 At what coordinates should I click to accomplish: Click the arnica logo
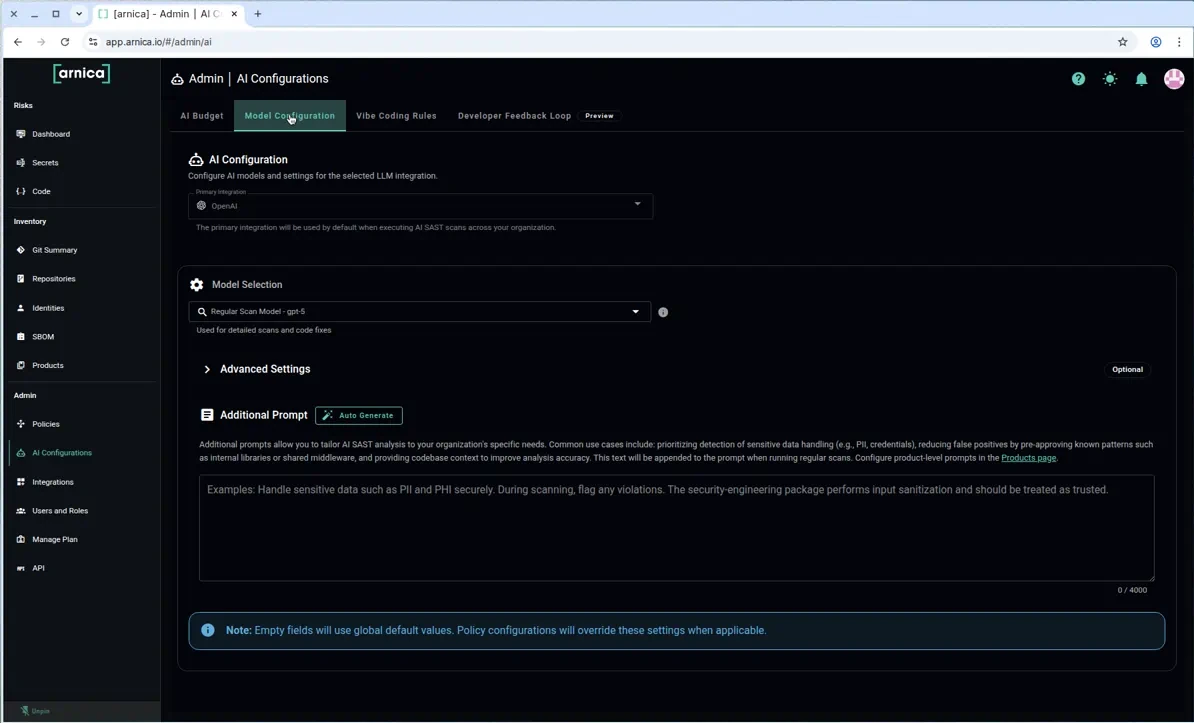point(81,73)
